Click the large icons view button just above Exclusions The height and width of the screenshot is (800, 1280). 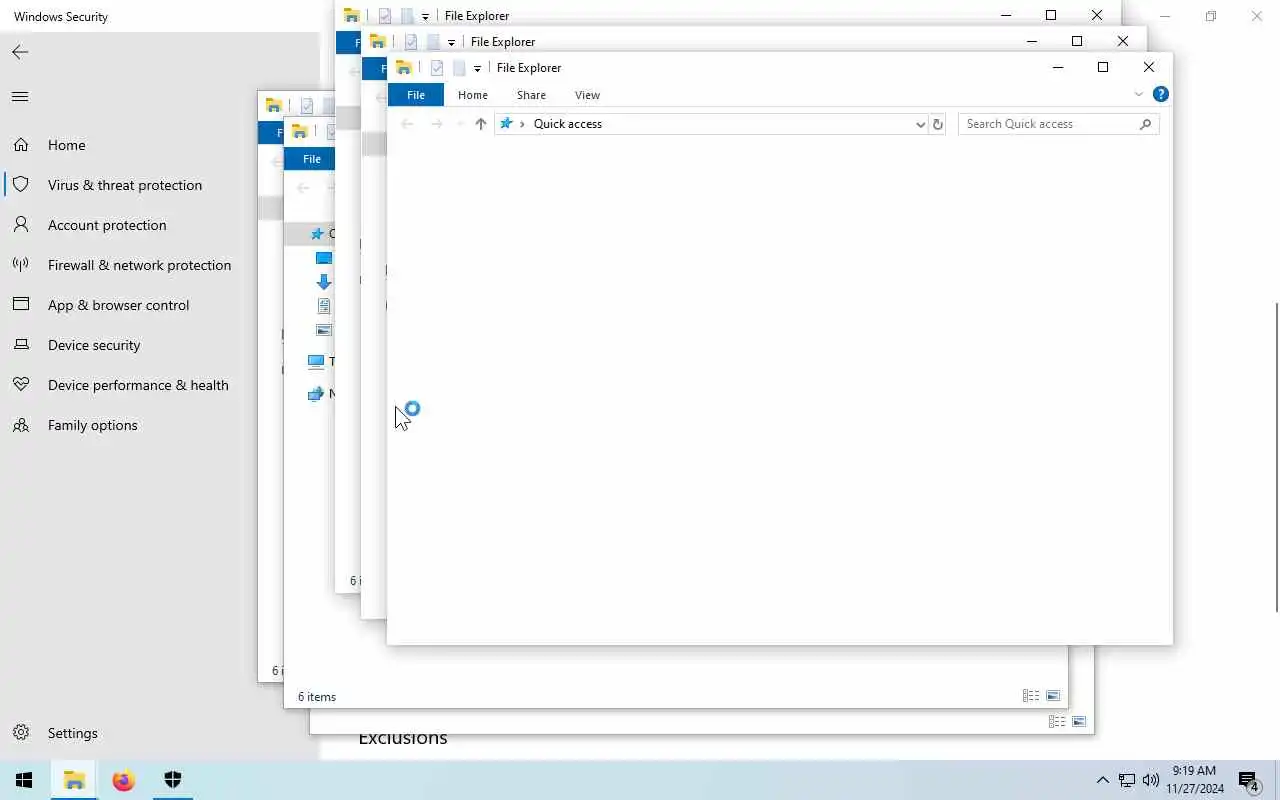(1079, 721)
